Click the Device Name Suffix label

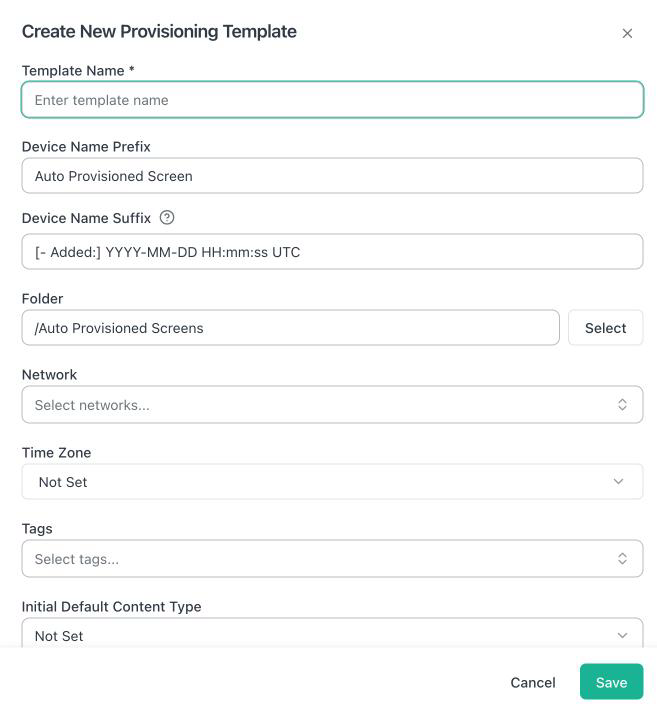point(86,218)
